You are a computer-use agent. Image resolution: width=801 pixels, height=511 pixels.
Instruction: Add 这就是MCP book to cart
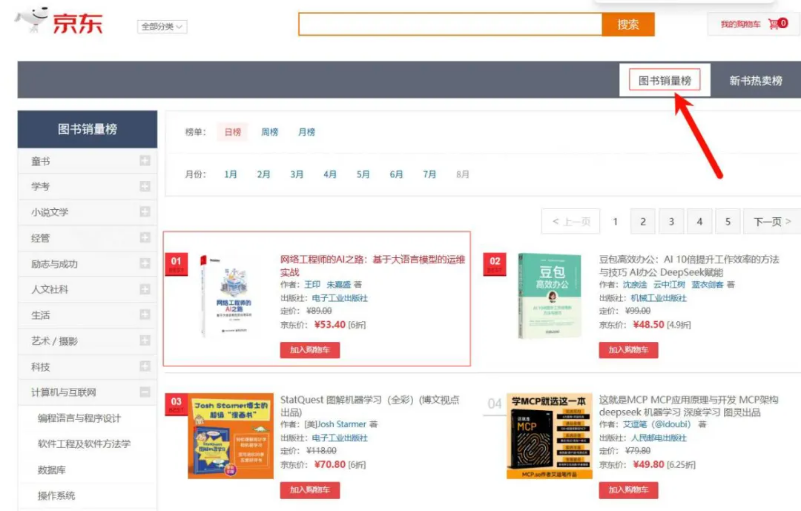628,490
